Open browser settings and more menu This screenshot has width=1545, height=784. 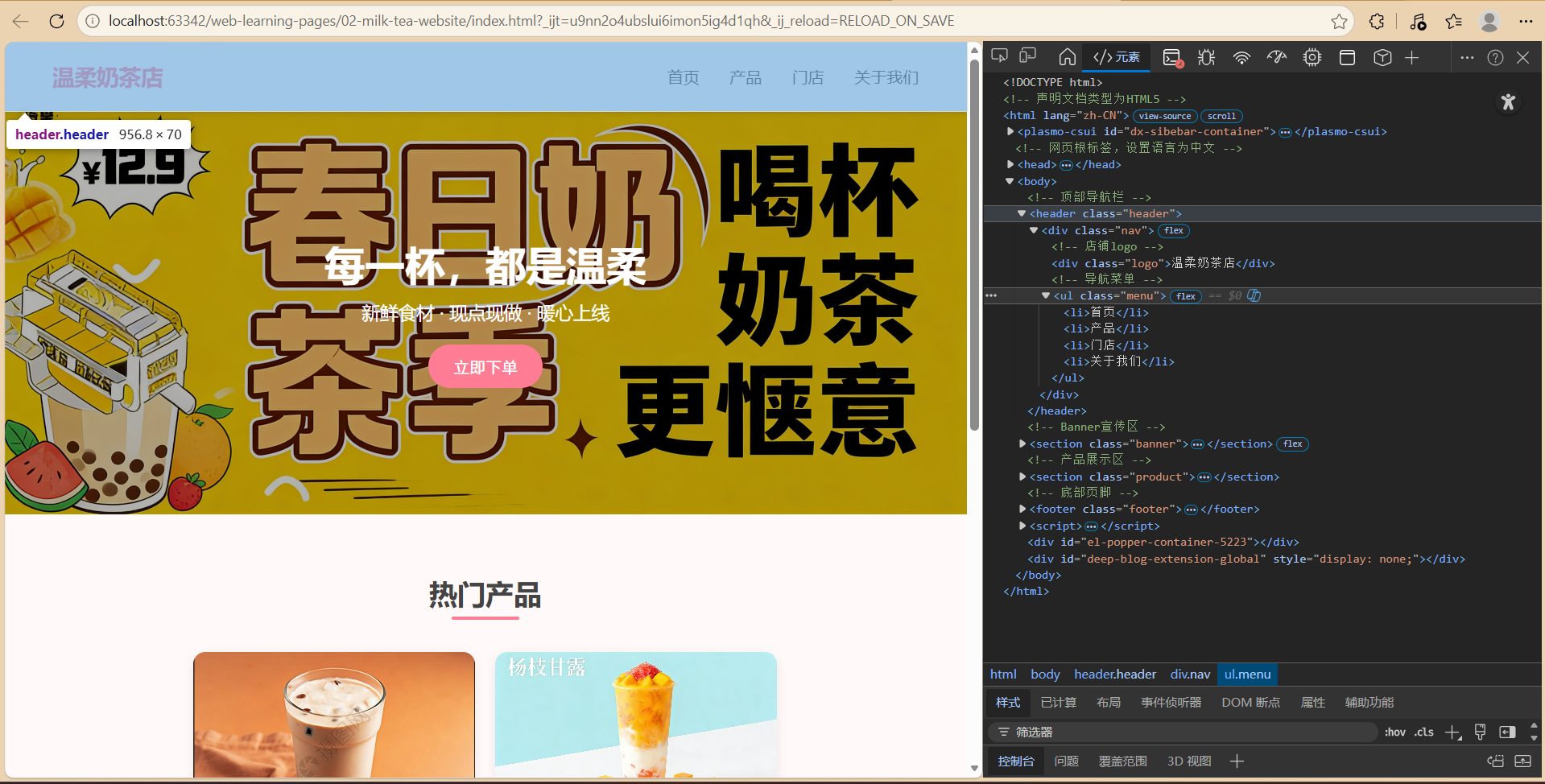(x=1526, y=21)
